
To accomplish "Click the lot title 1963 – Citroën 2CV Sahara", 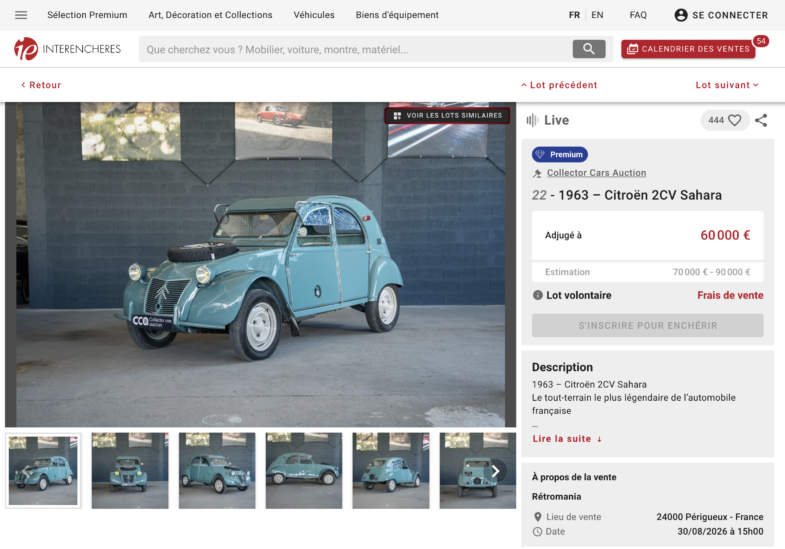I will coord(640,195).
